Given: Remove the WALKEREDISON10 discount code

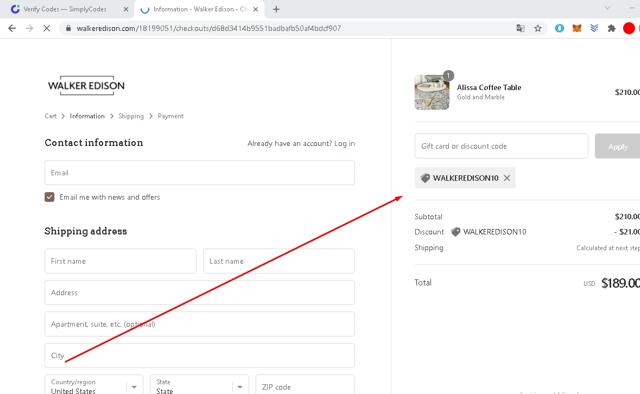Looking at the screenshot, I should (x=507, y=178).
